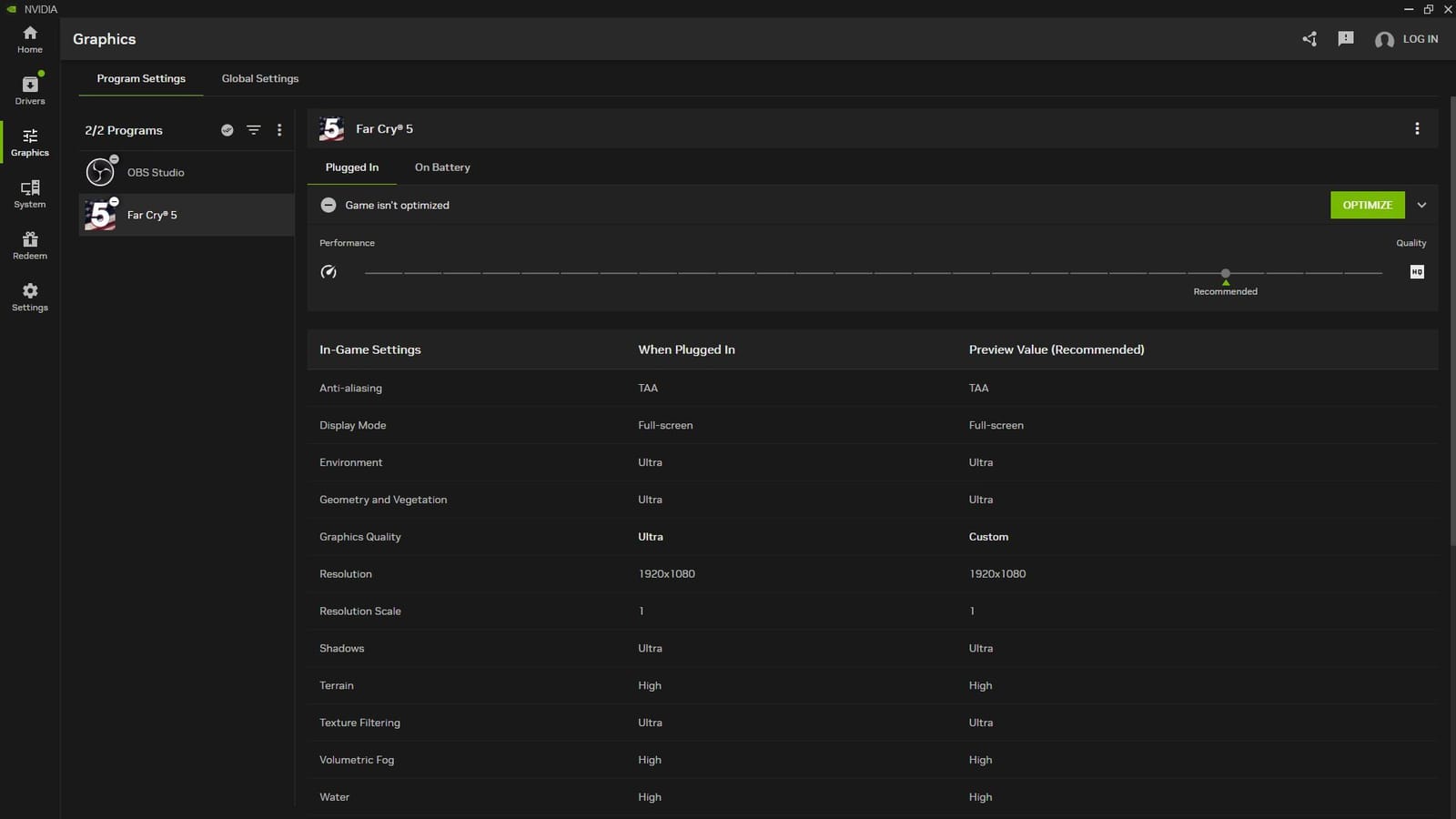
Task: Click the minus badge on Far Cry 5
Action: [x=113, y=202]
